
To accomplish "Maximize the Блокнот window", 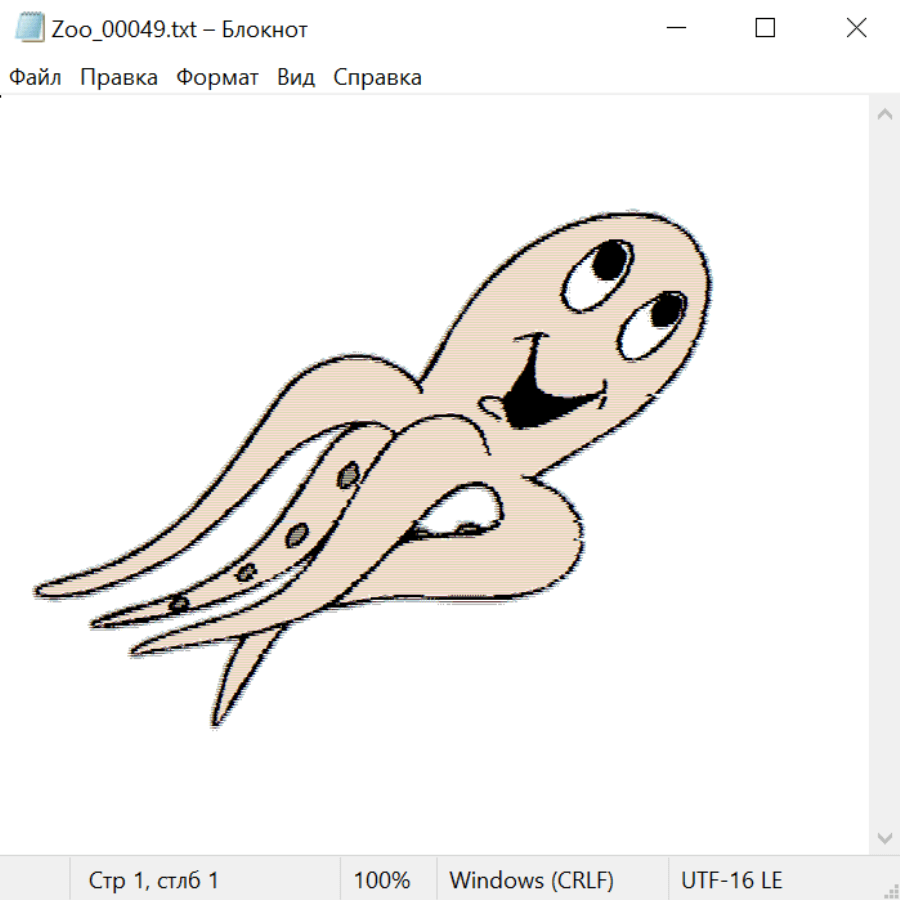I will pyautogui.click(x=765, y=29).
